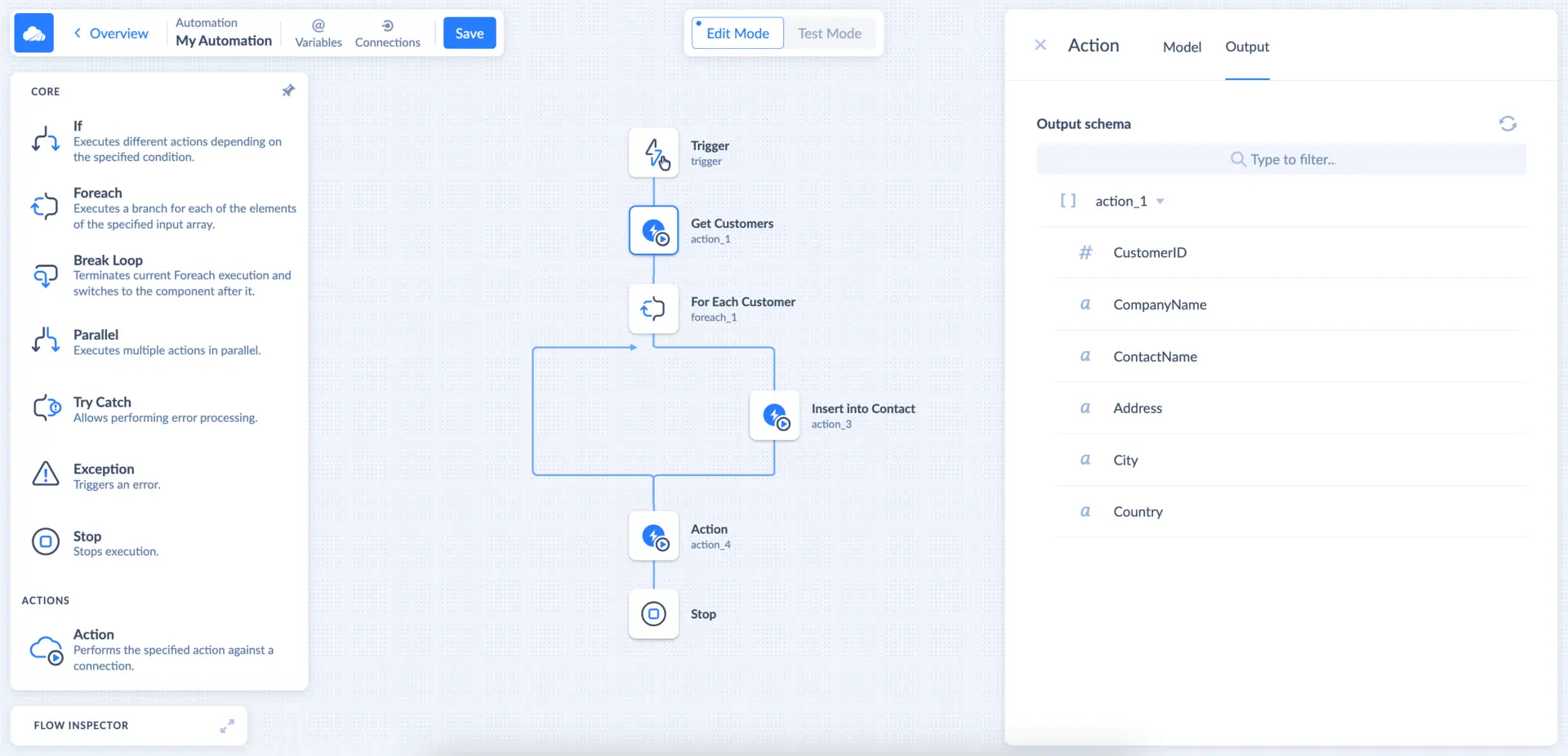Click the Parallel title in sidebar
1568x756 pixels.
coord(96,334)
